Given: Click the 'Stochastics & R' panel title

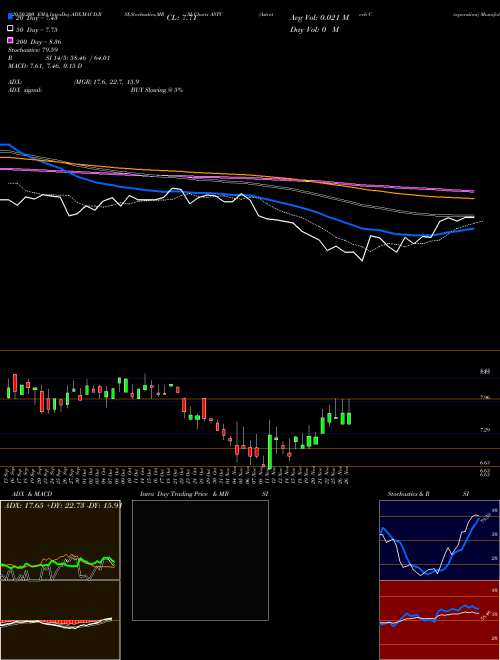Looking at the screenshot, I should pyautogui.click(x=409, y=494).
